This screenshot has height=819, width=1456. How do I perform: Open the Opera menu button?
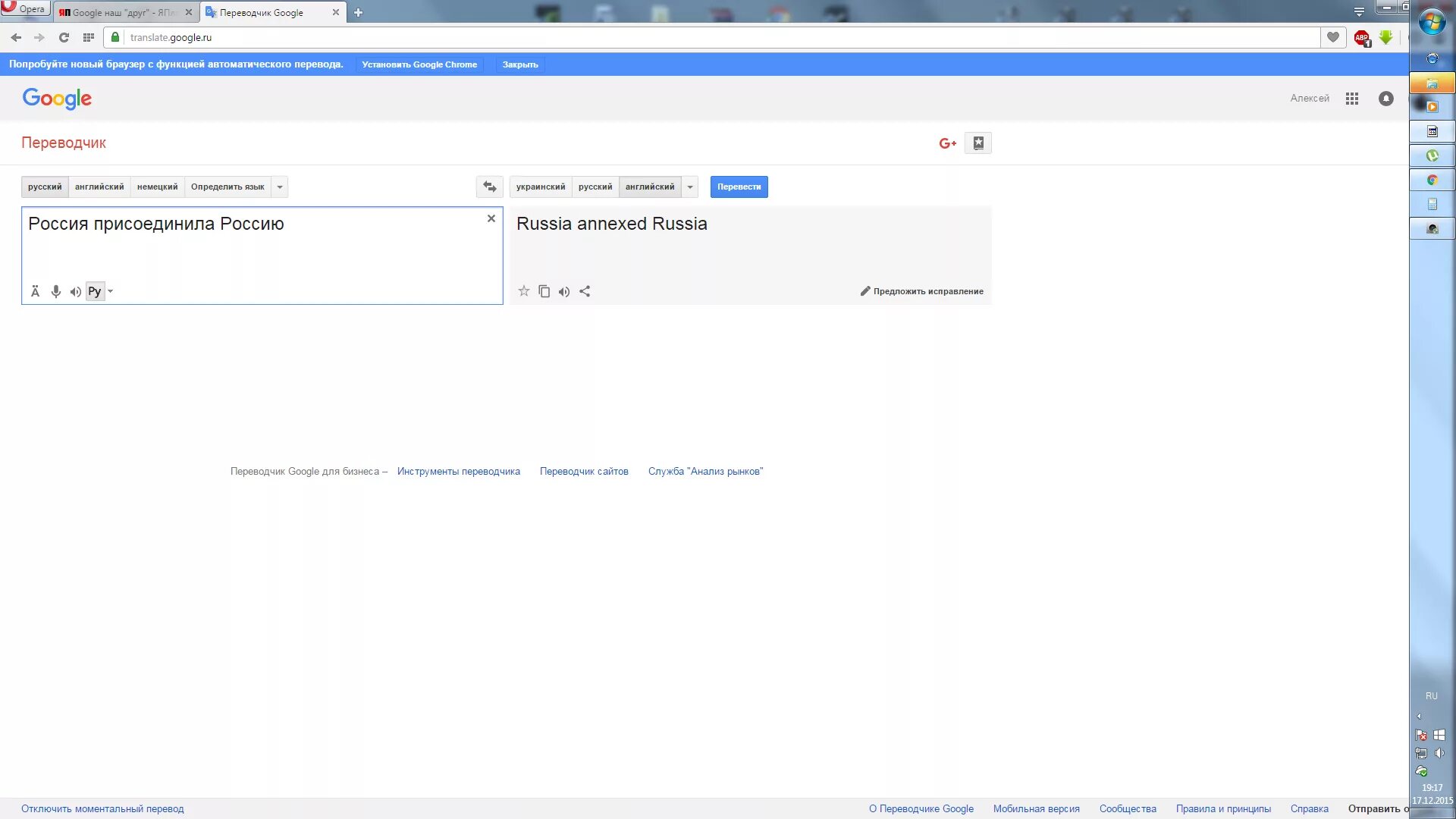tap(25, 8)
